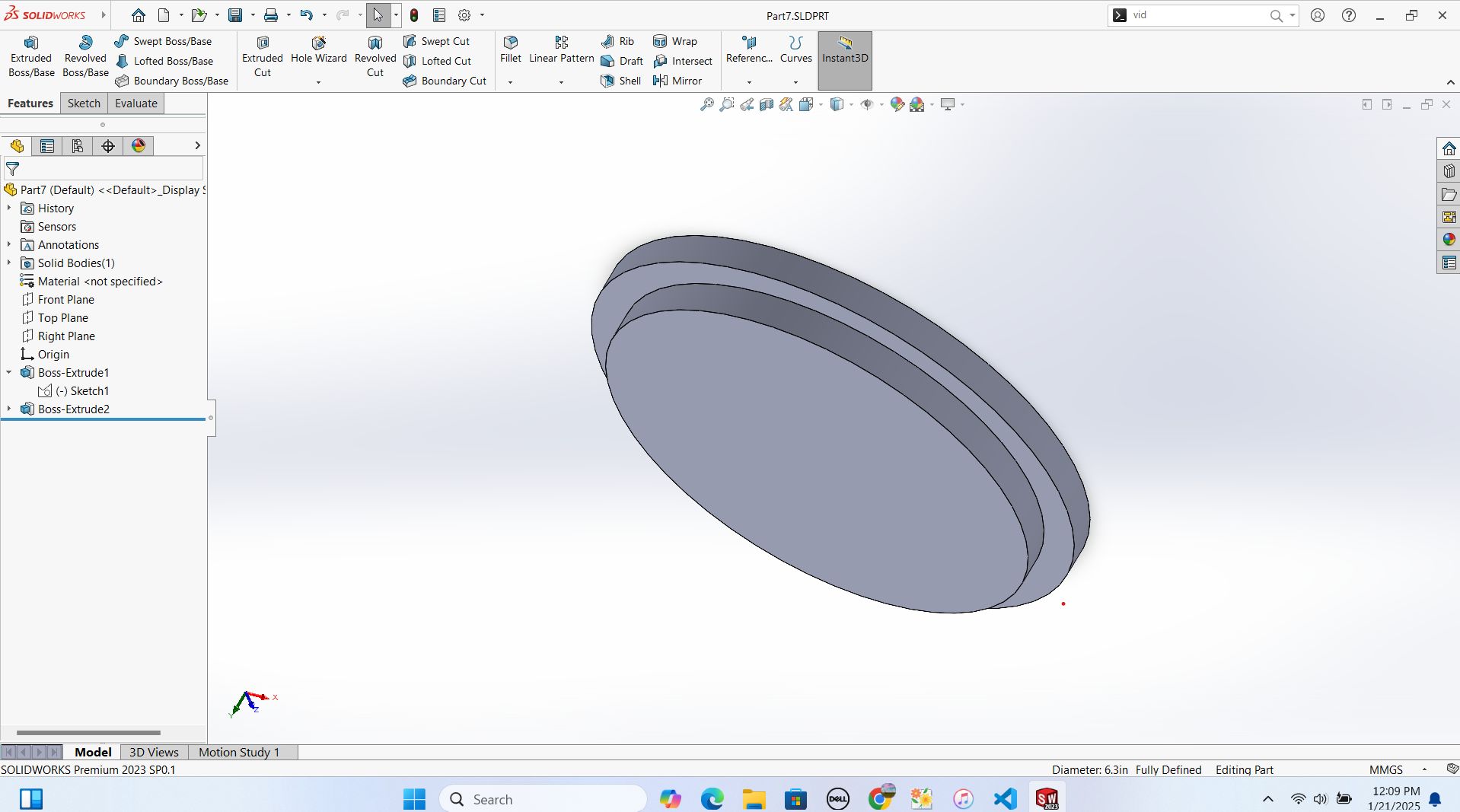Select the Intersect tool
This screenshot has width=1460, height=812.
click(x=684, y=61)
